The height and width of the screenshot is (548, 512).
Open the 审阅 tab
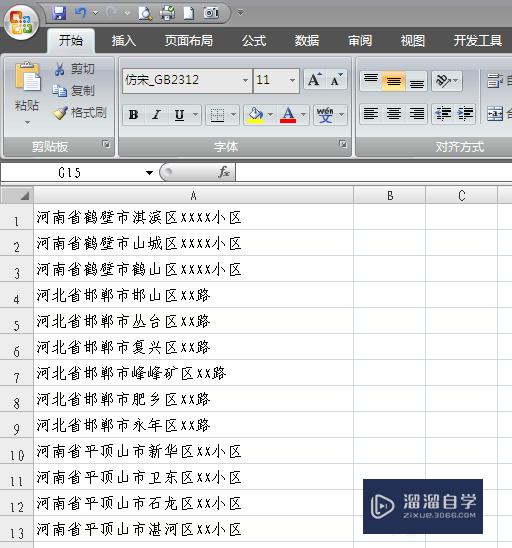click(x=360, y=41)
